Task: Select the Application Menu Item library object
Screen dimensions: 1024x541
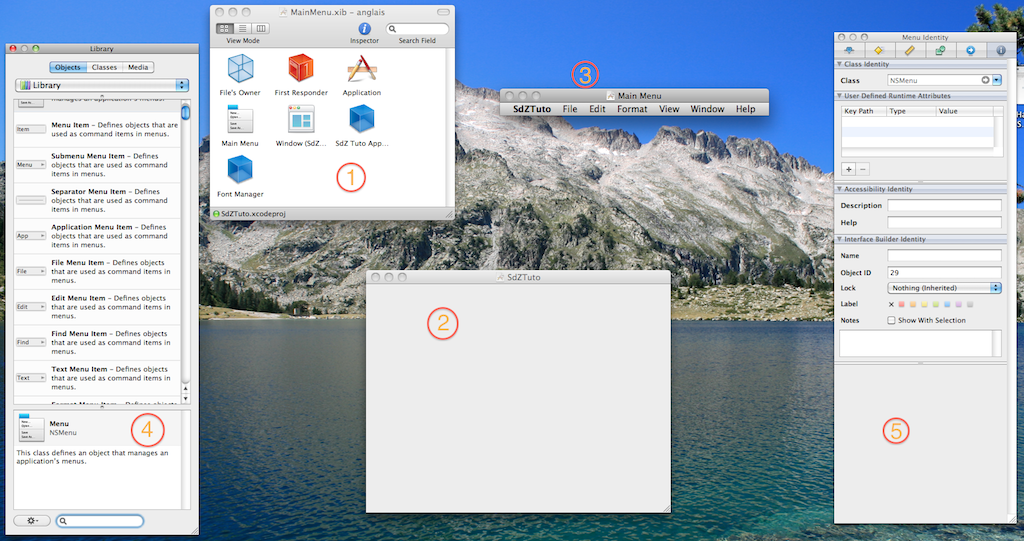Action: pos(97,236)
